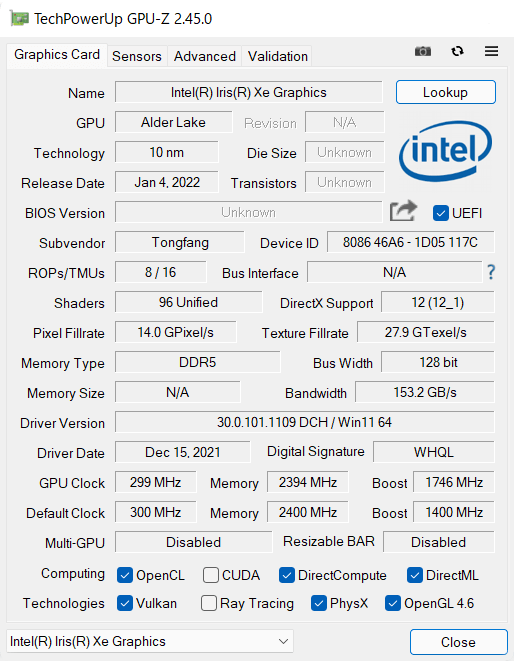514x661 pixels.
Task: Click the Close button
Action: tap(458, 642)
